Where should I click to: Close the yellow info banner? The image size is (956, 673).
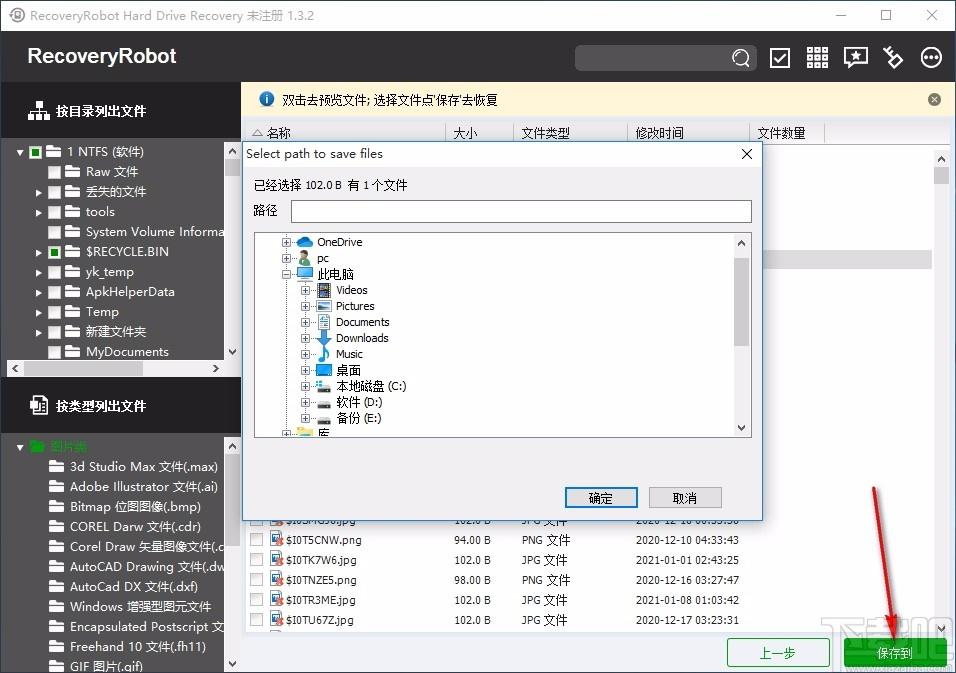[934, 99]
